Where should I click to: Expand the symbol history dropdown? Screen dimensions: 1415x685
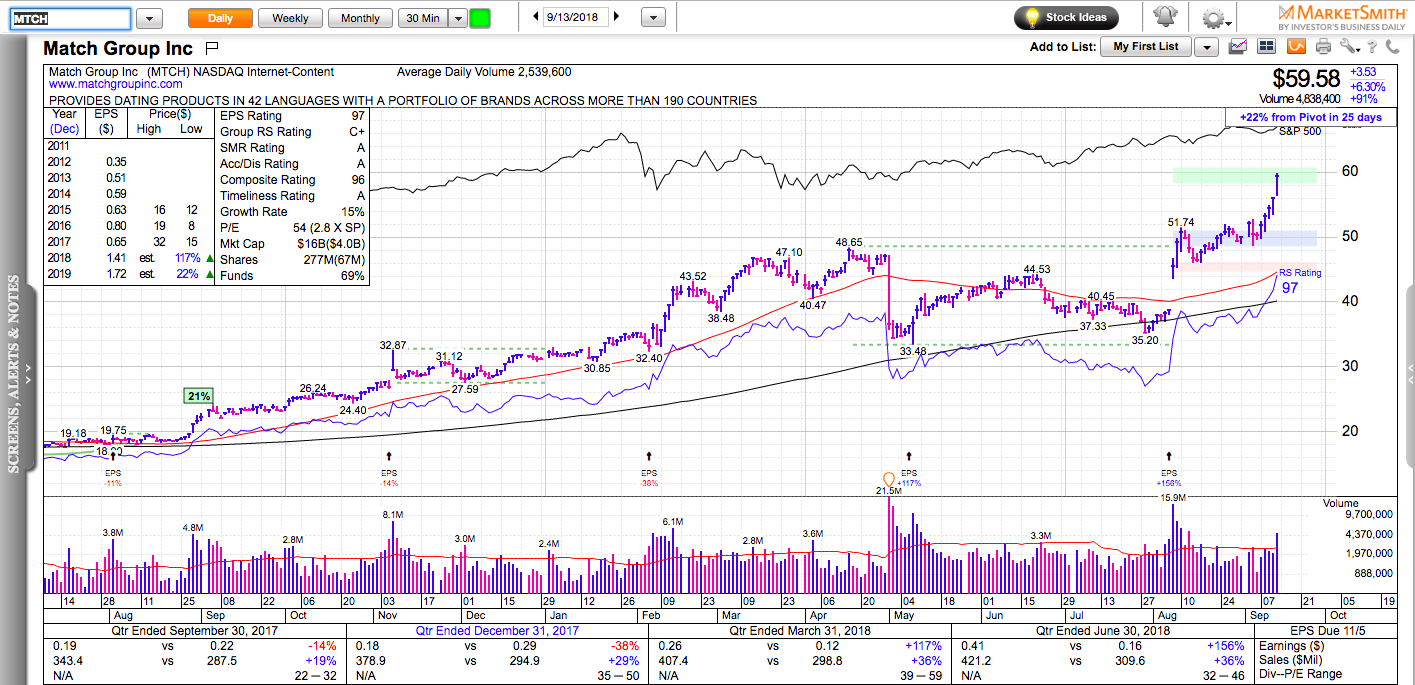click(149, 18)
